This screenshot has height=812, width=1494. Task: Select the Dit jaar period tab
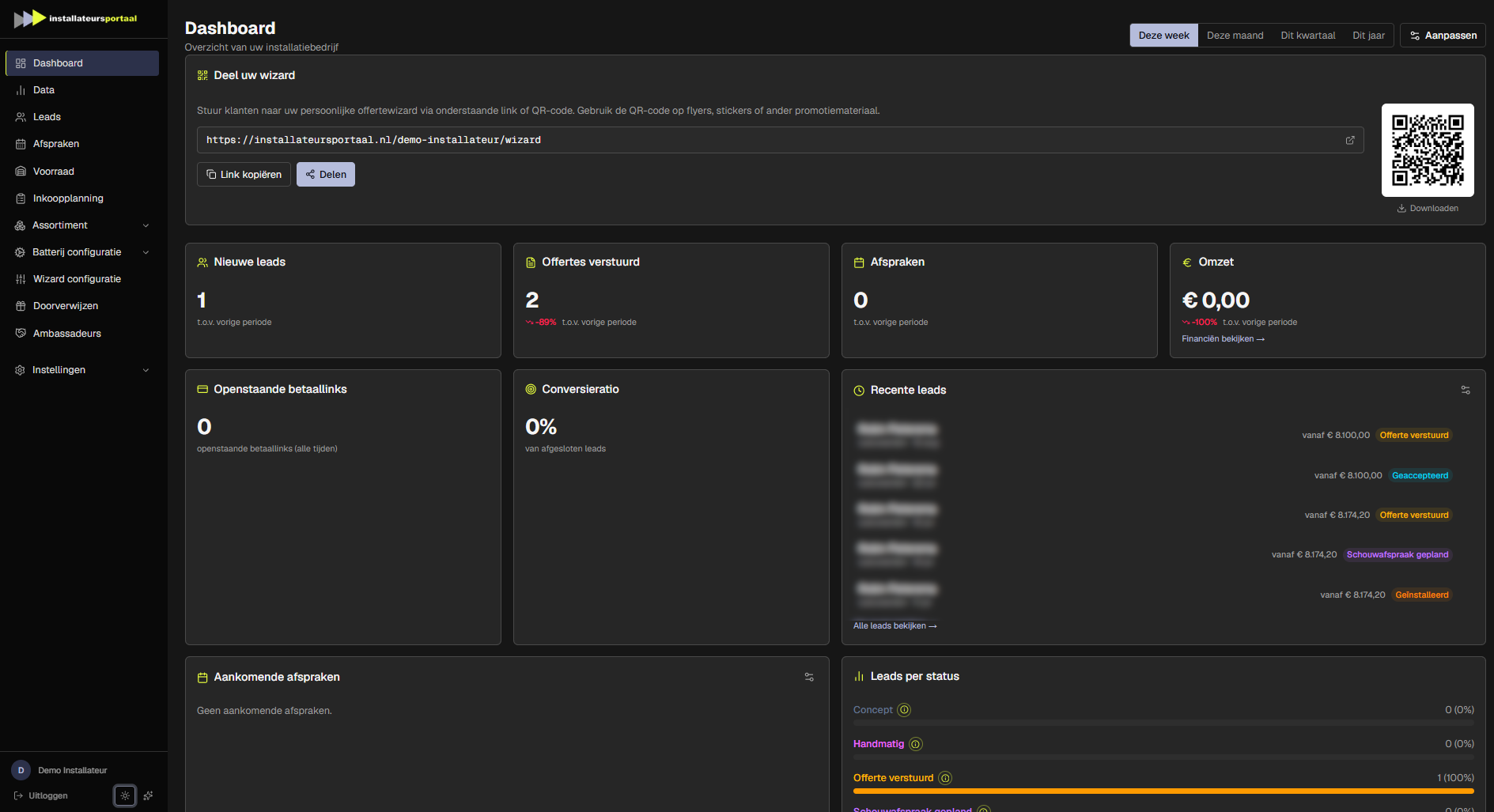tap(1368, 36)
